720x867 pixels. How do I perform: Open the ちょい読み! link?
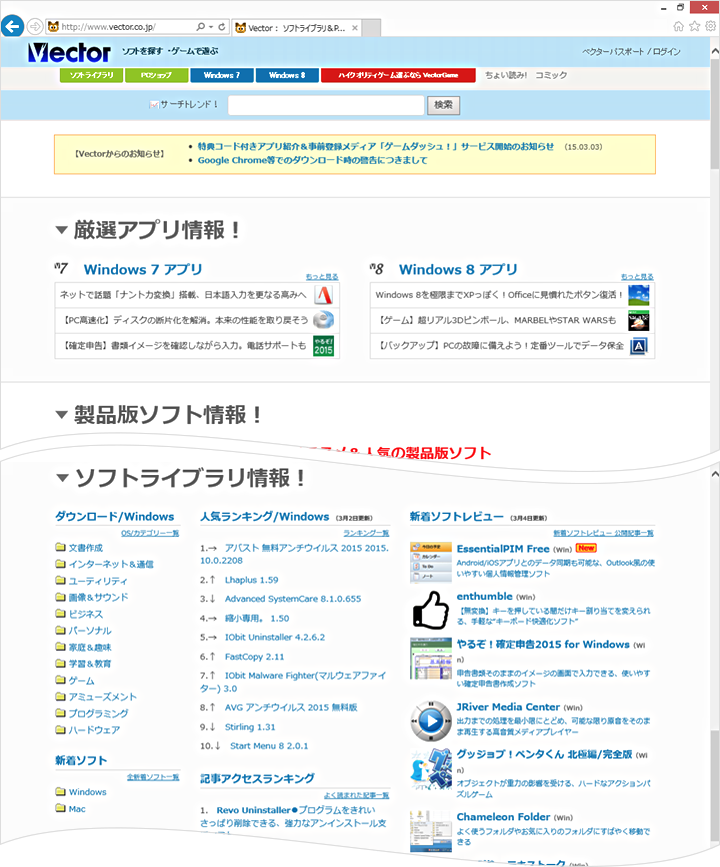tap(506, 75)
